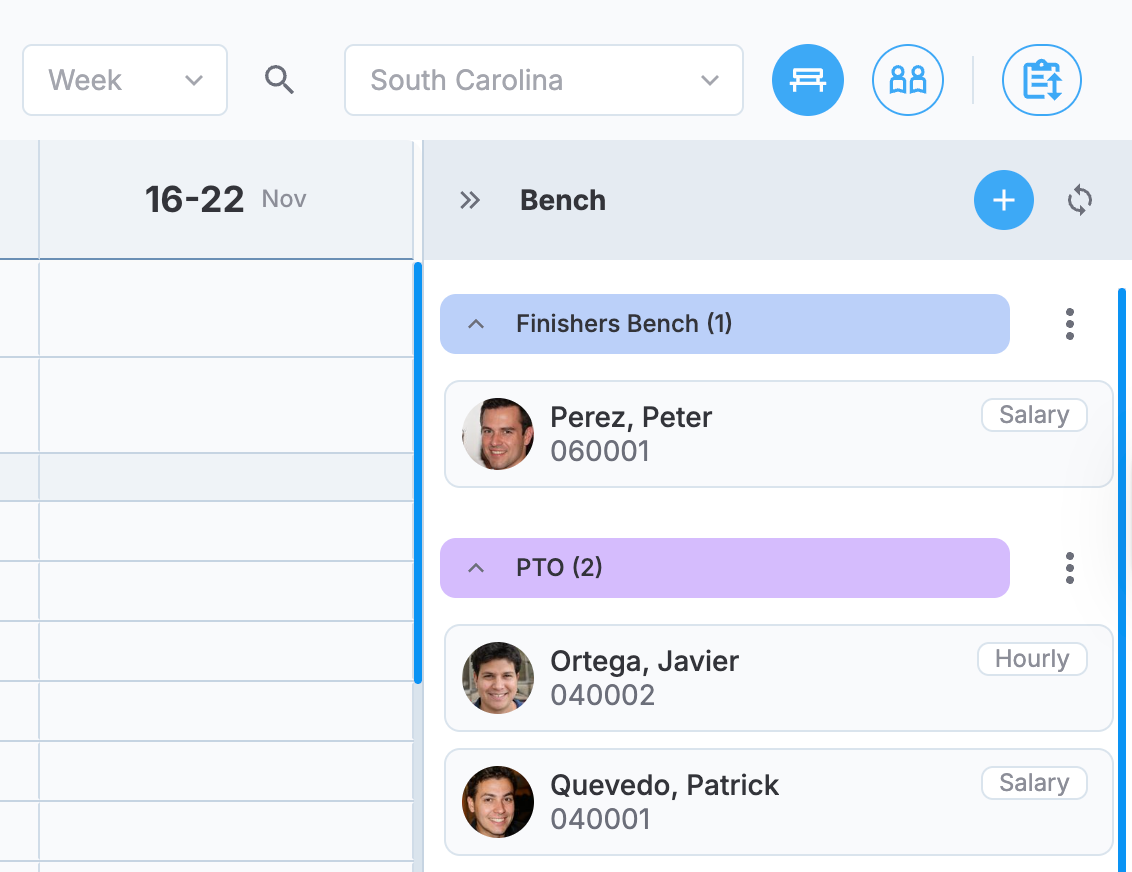Collapse the PTO group
The height and width of the screenshot is (872, 1132).
coord(476,568)
